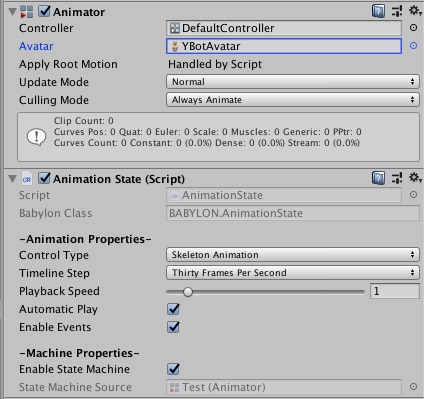Click the Babylon Class label
Viewport: 424px width, 399px height.
(55, 213)
